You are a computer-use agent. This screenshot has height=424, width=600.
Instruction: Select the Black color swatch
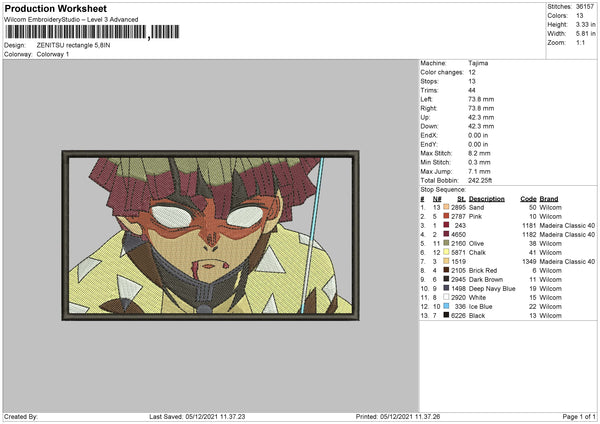tap(446, 315)
